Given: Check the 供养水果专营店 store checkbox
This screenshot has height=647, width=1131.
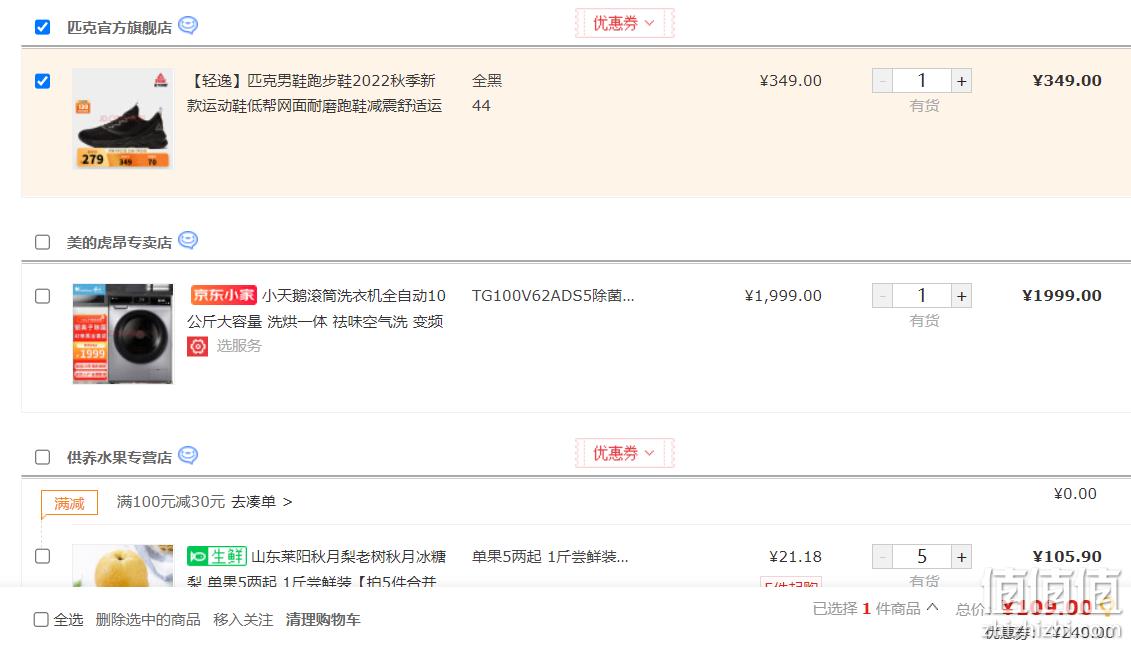Looking at the screenshot, I should point(43,457).
